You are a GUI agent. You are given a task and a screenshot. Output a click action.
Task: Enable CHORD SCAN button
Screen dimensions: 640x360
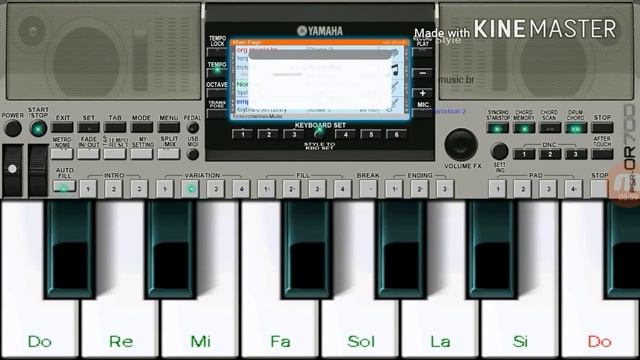[x=550, y=128]
